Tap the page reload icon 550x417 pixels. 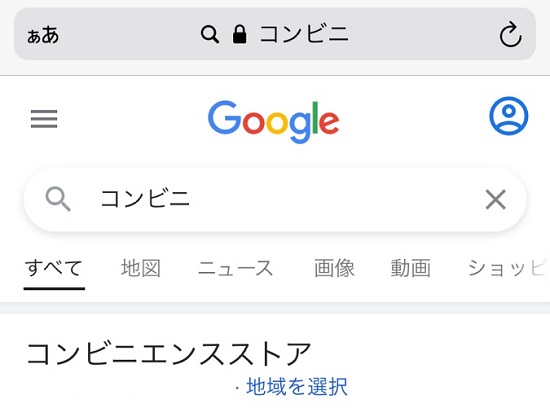point(510,34)
